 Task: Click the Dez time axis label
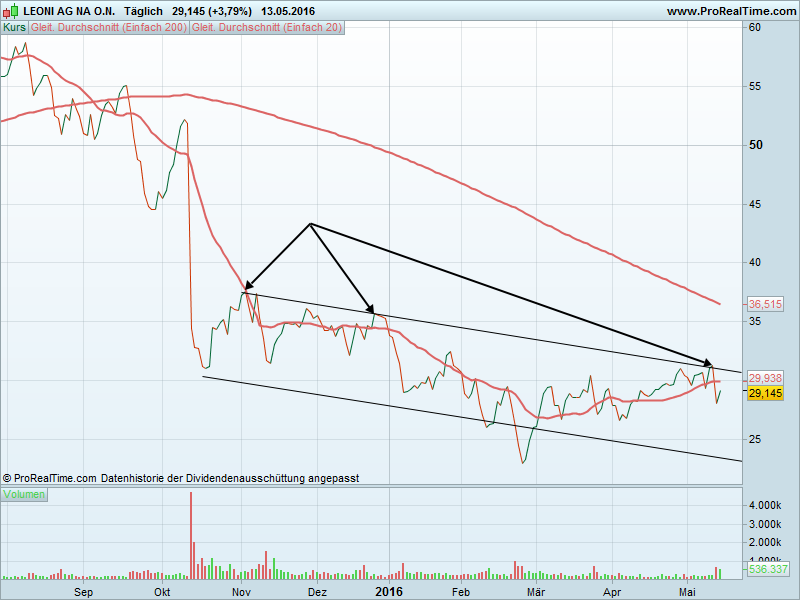click(x=317, y=592)
